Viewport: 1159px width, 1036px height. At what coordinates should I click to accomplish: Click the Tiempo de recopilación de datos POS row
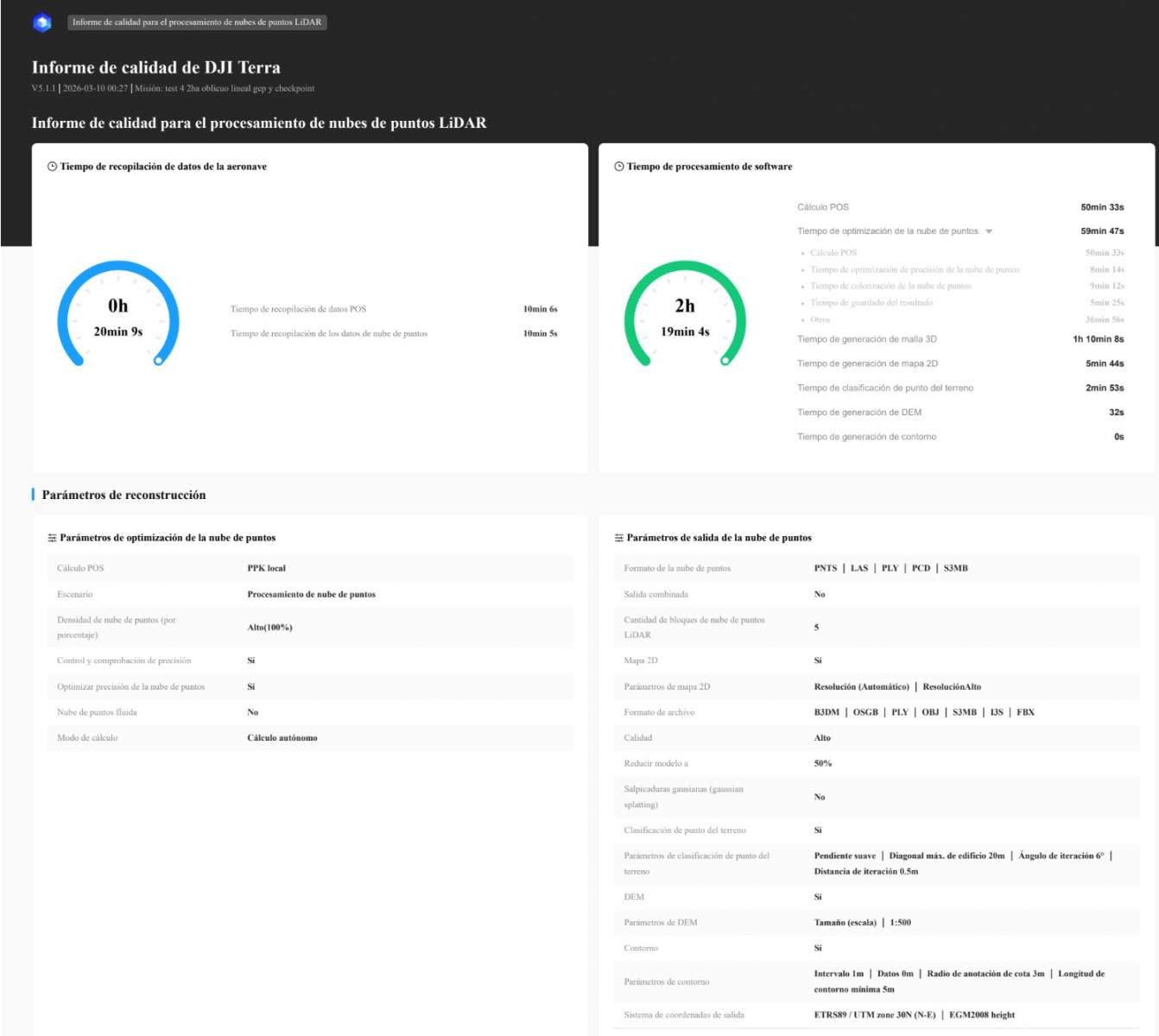(393, 309)
